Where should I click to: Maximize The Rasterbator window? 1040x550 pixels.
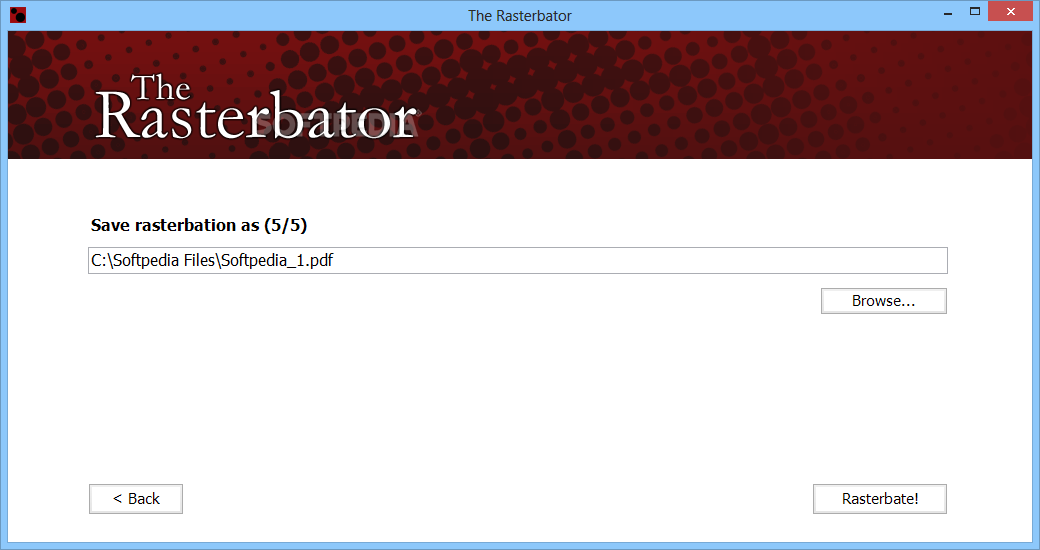(x=974, y=11)
